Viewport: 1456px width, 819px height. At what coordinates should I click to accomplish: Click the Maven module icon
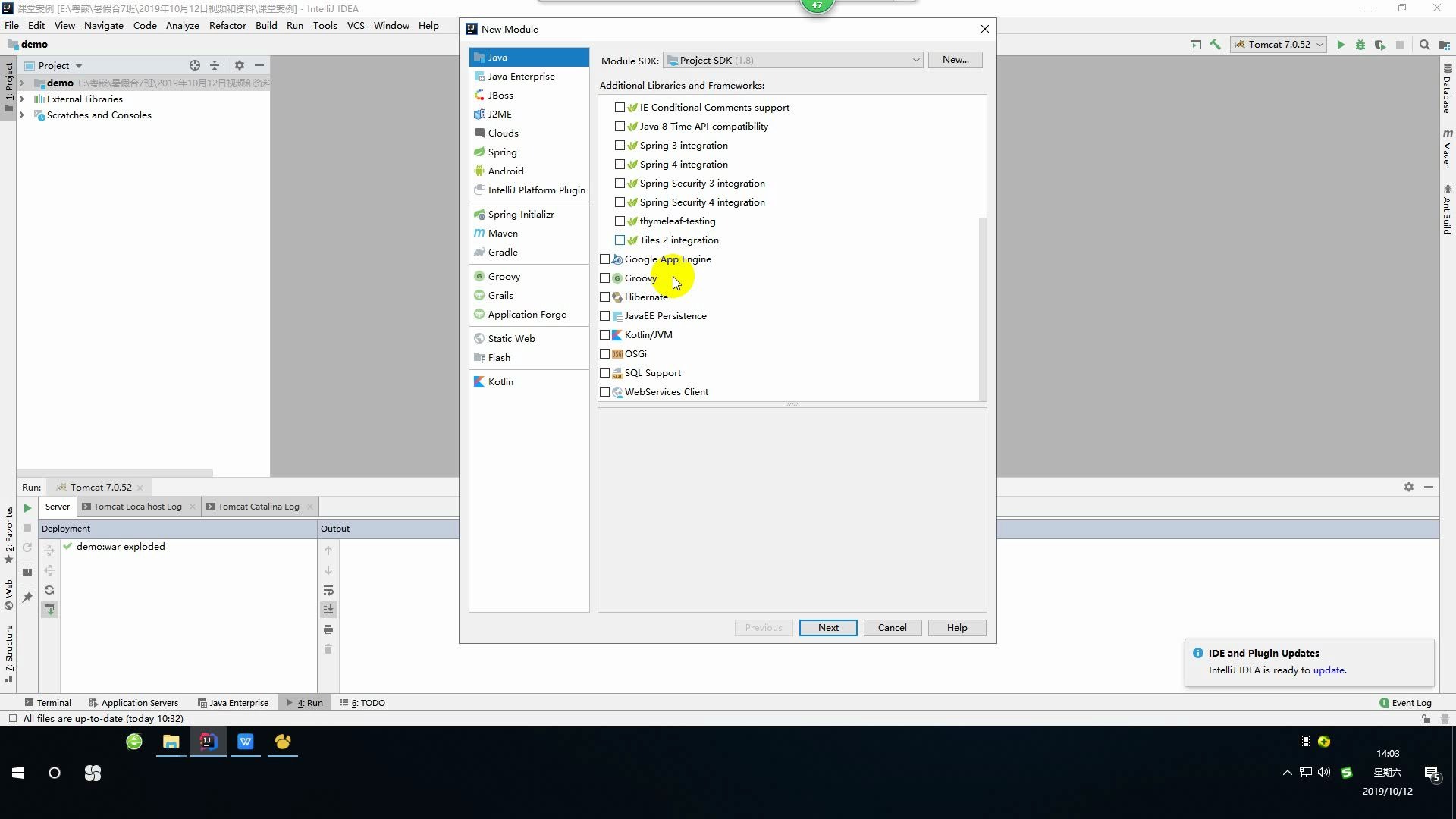(x=480, y=233)
